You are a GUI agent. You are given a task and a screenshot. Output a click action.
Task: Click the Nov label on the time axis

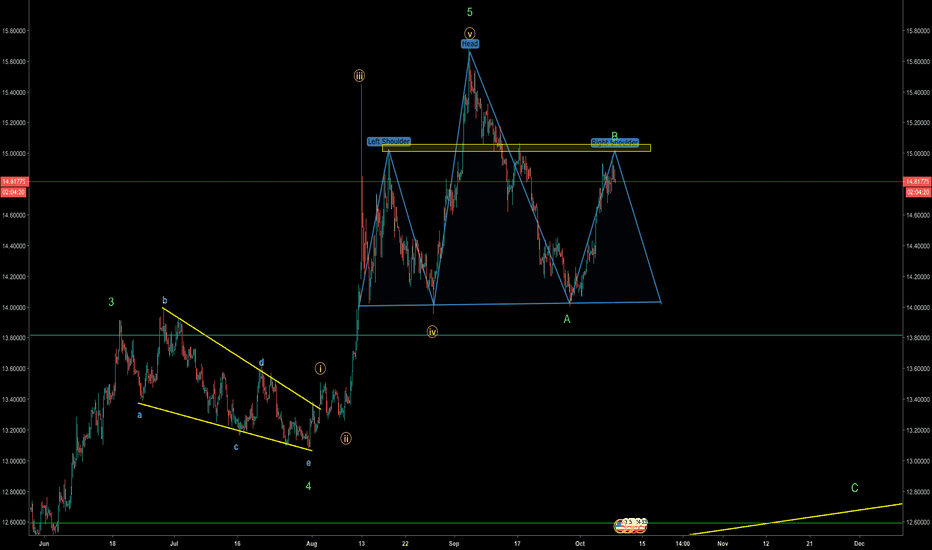tap(723, 543)
